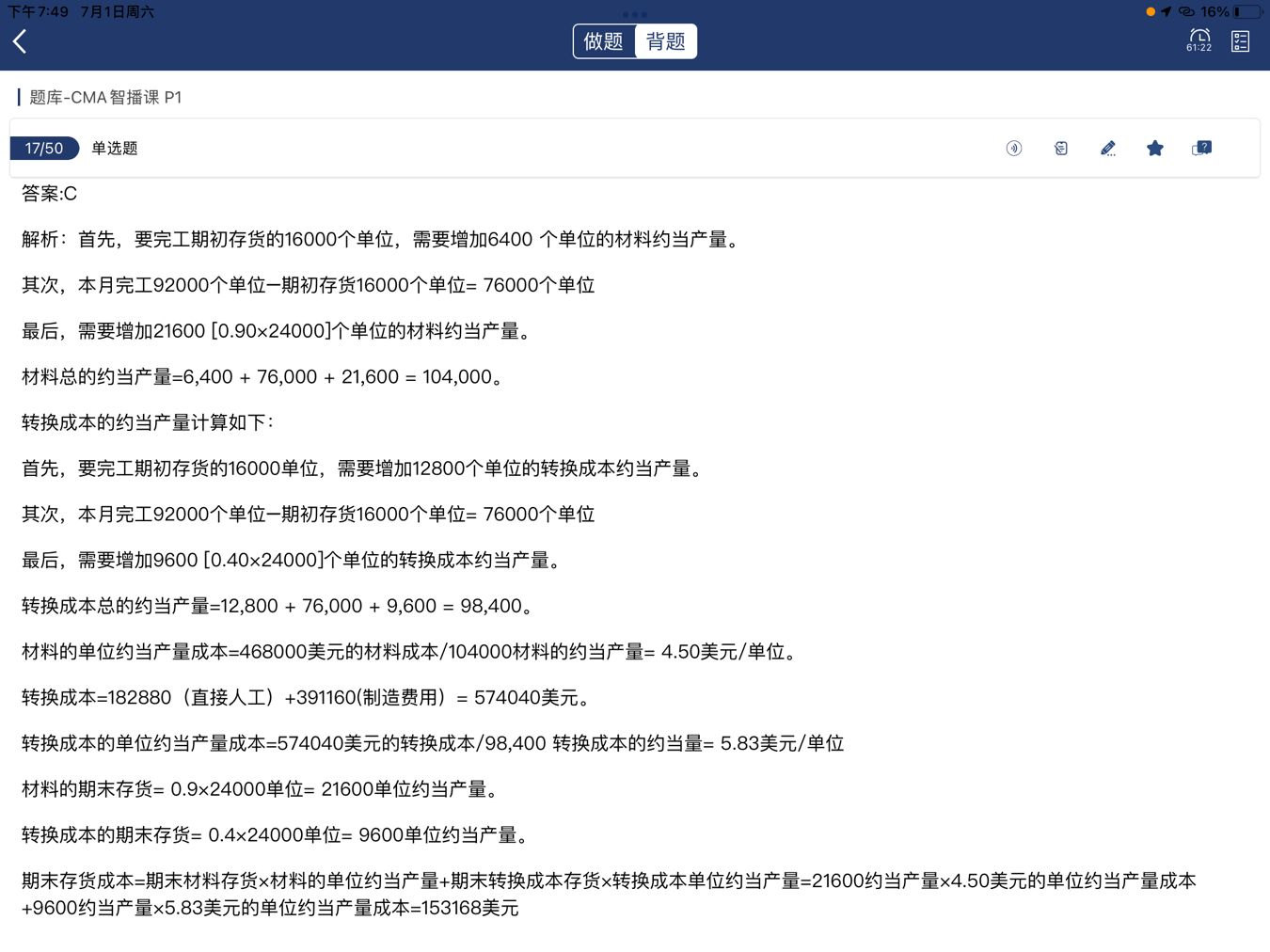The width and height of the screenshot is (1270, 952).
Task: Tap the battery indicator in status bar
Action: pos(1246,12)
